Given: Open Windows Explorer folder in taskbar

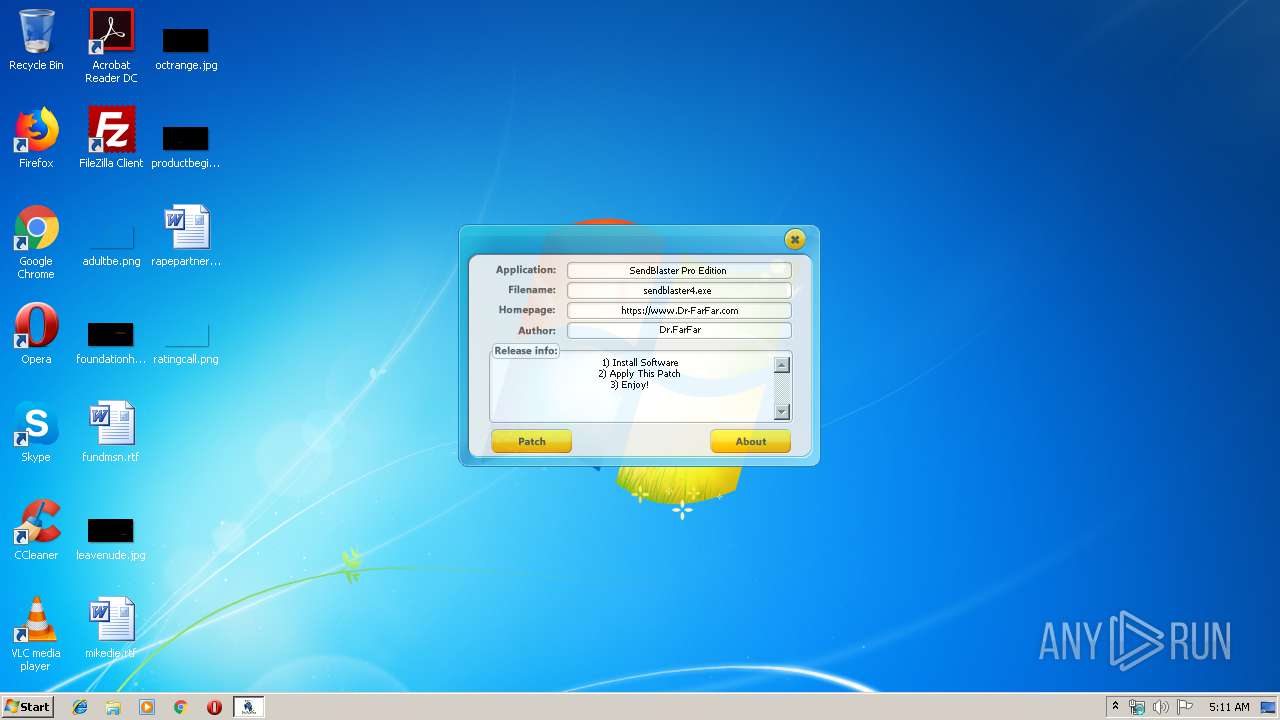Looking at the screenshot, I should 113,707.
